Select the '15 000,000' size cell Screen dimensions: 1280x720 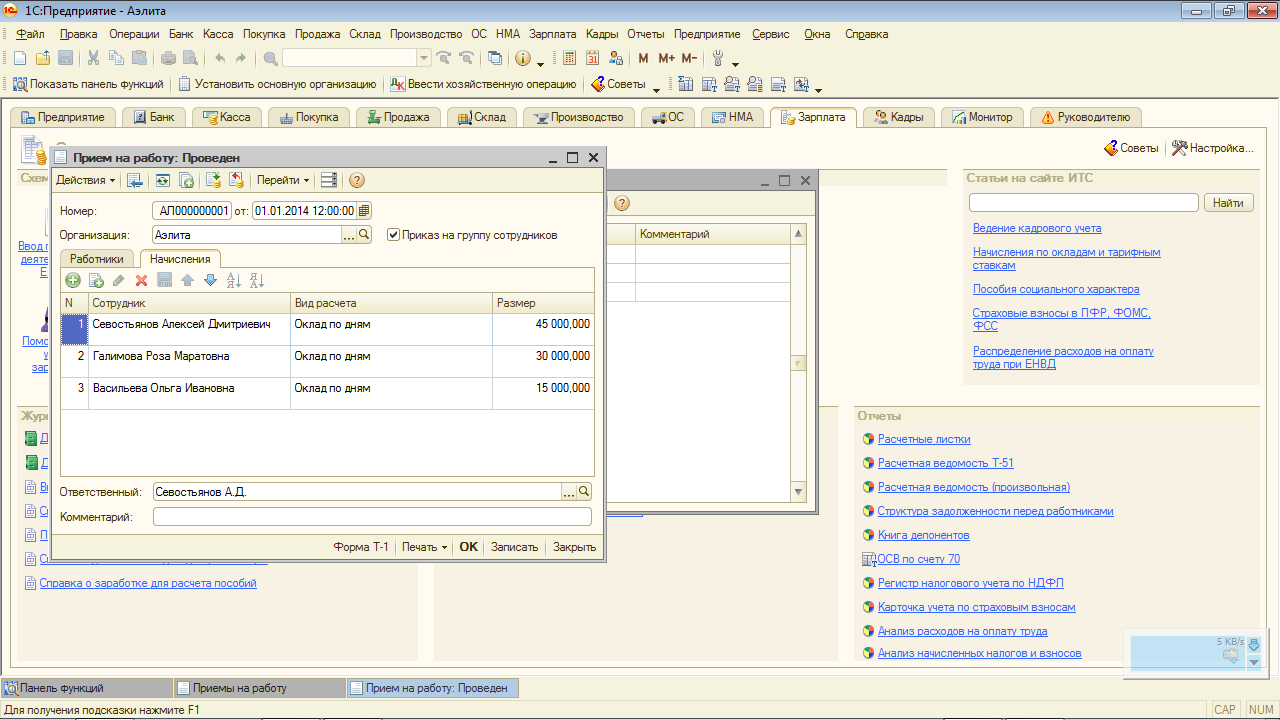[x=543, y=394]
